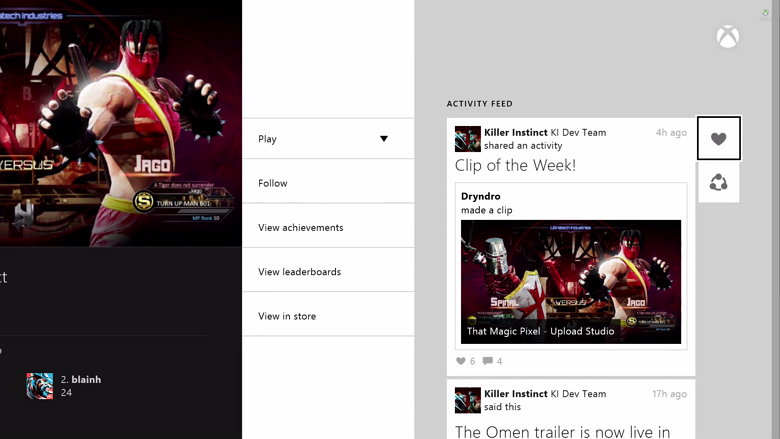This screenshot has height=439, width=780.
Task: Expand the Play dropdown arrow
Action: [384, 139]
